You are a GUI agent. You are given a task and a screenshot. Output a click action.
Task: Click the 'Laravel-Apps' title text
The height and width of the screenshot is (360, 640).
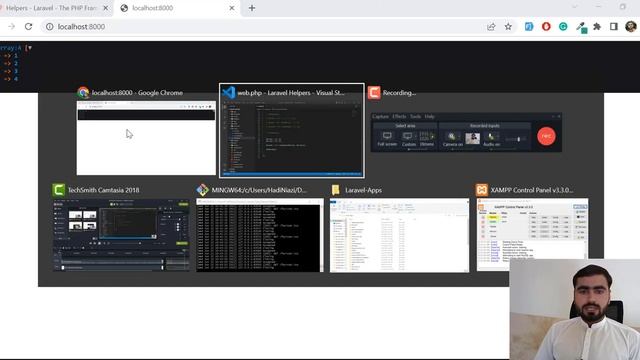point(363,190)
